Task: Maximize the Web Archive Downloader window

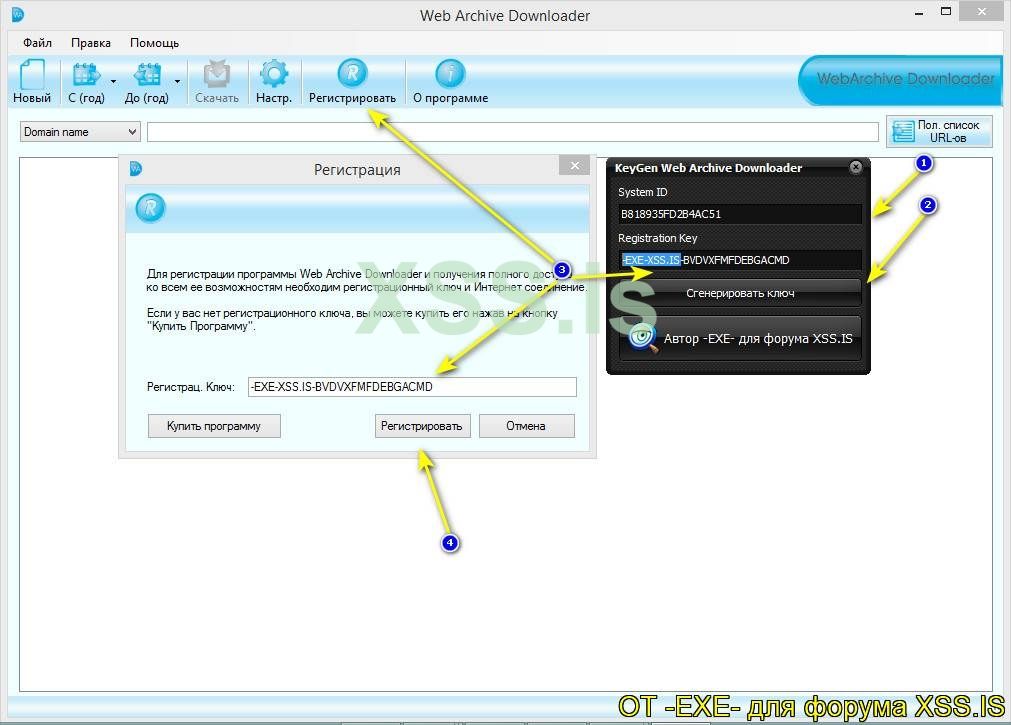Action: [x=946, y=12]
